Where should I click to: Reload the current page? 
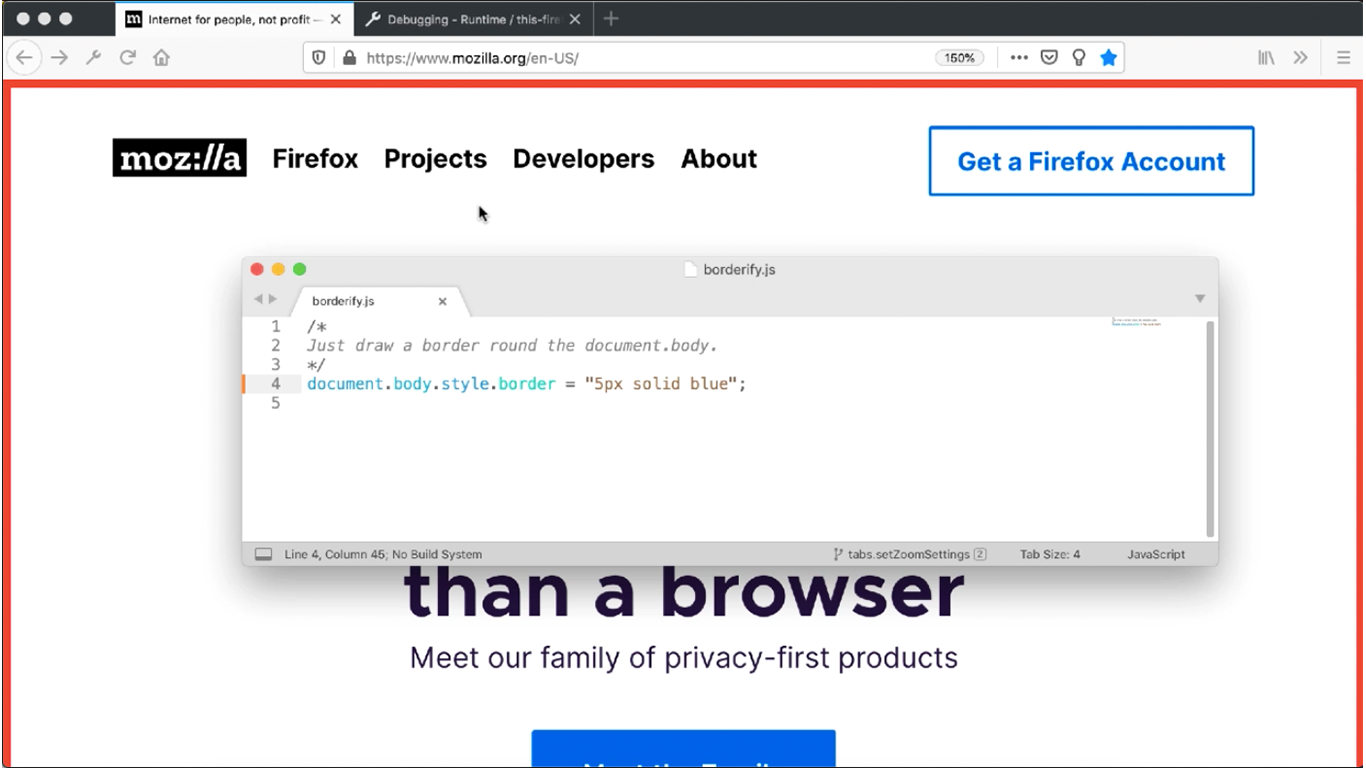tap(128, 57)
